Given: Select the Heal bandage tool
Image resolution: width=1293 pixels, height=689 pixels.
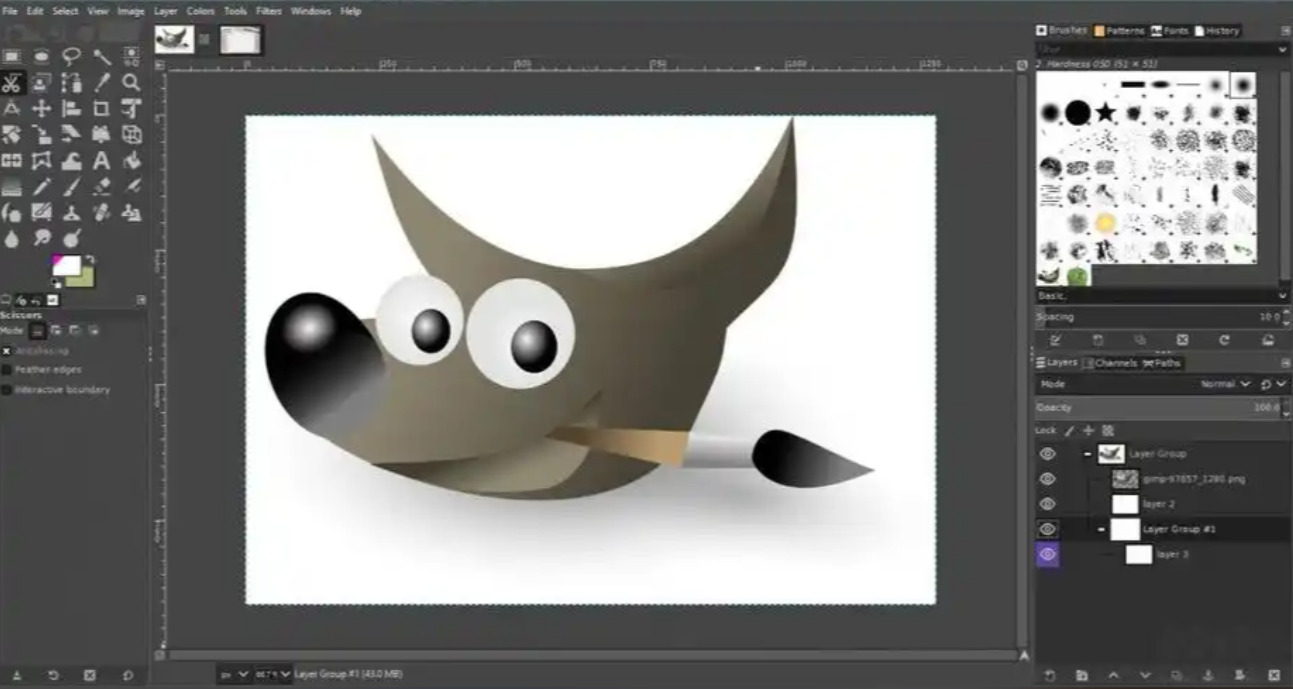Looking at the screenshot, I should coord(101,213).
